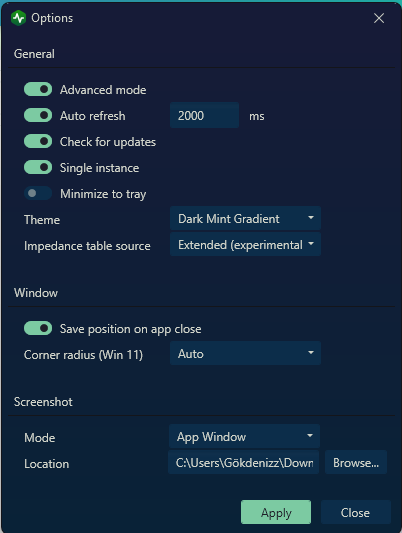Click the Browse... button
This screenshot has width=402, height=533.
[356, 462]
